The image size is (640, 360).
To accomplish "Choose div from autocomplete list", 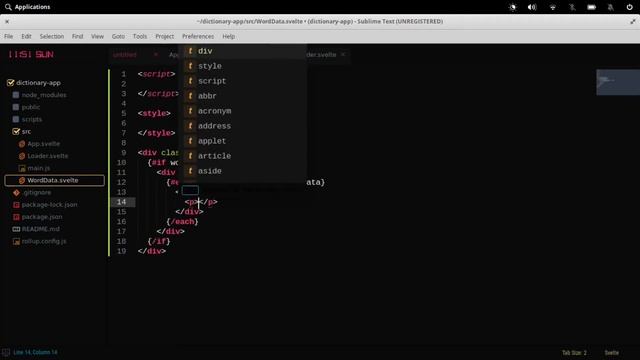I will 242,51.
